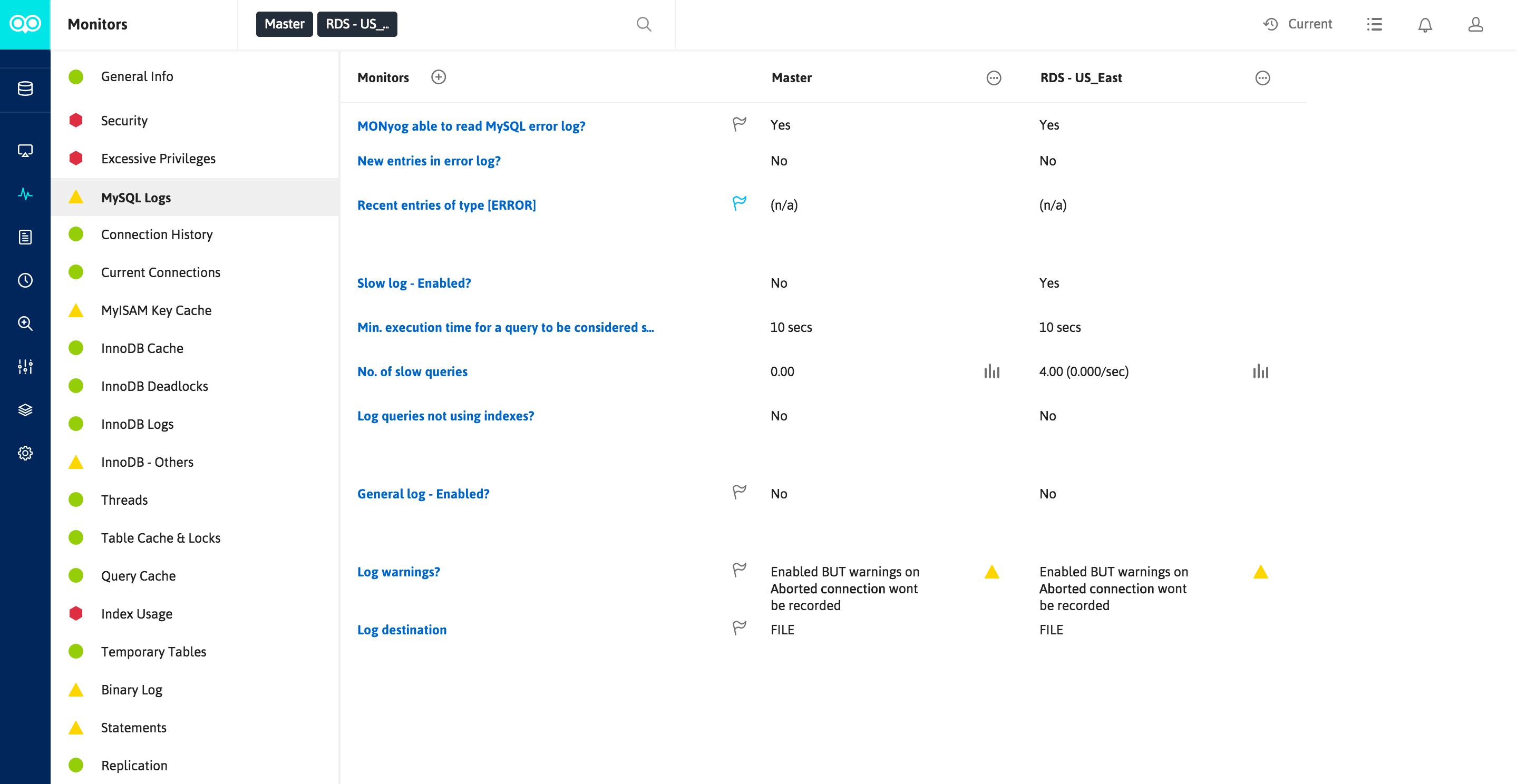The width and height of the screenshot is (1517, 784).
Task: Click the servers database icon in sidebar
Action: point(25,89)
